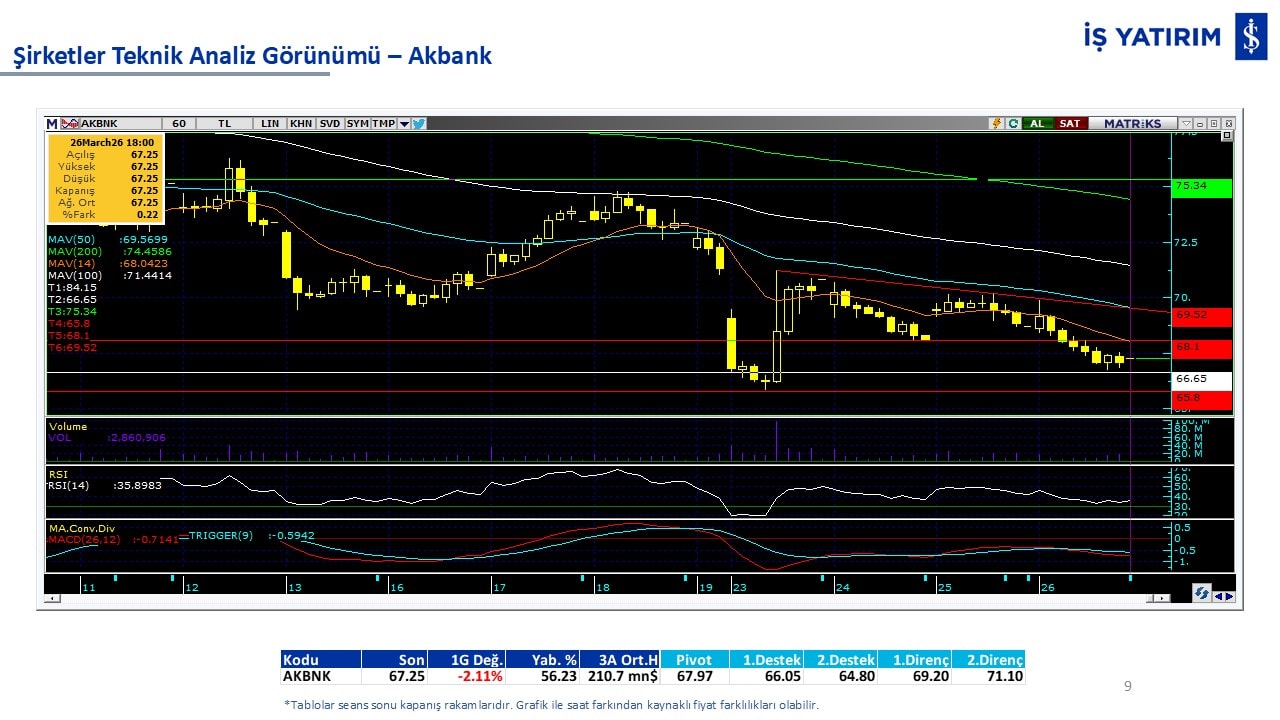This screenshot has height=720, width=1280.
Task: Click the blue sync icon at bottom right
Action: (x=1201, y=593)
